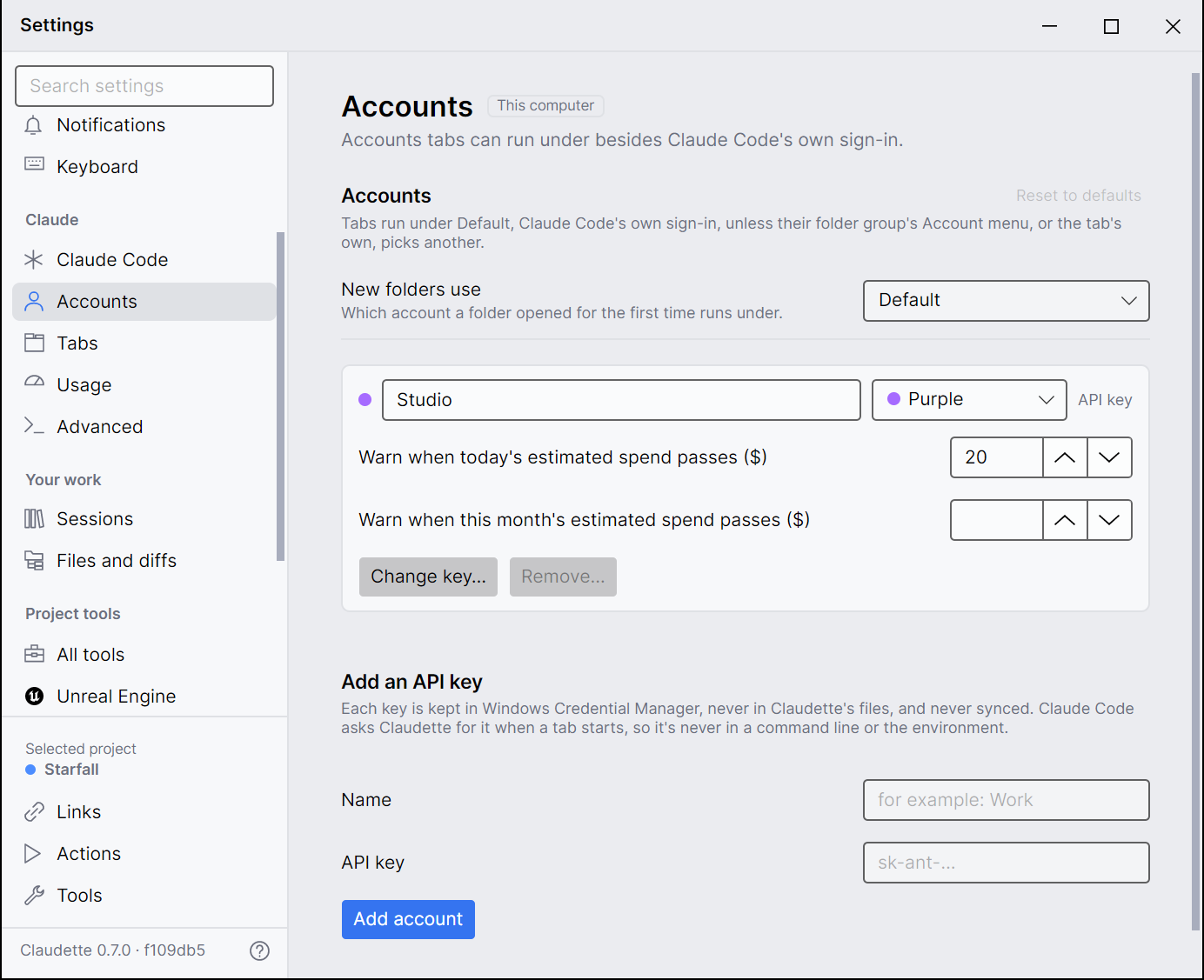
Task: Switch to Usage settings section
Action: click(x=144, y=384)
